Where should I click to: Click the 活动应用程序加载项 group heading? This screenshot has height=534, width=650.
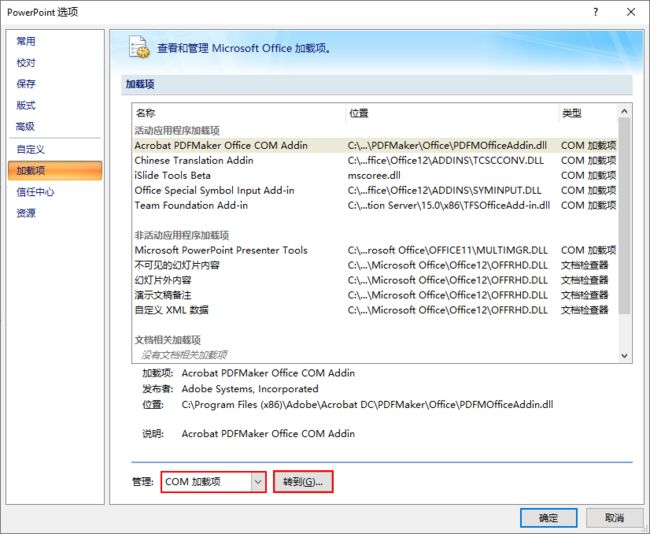177,131
